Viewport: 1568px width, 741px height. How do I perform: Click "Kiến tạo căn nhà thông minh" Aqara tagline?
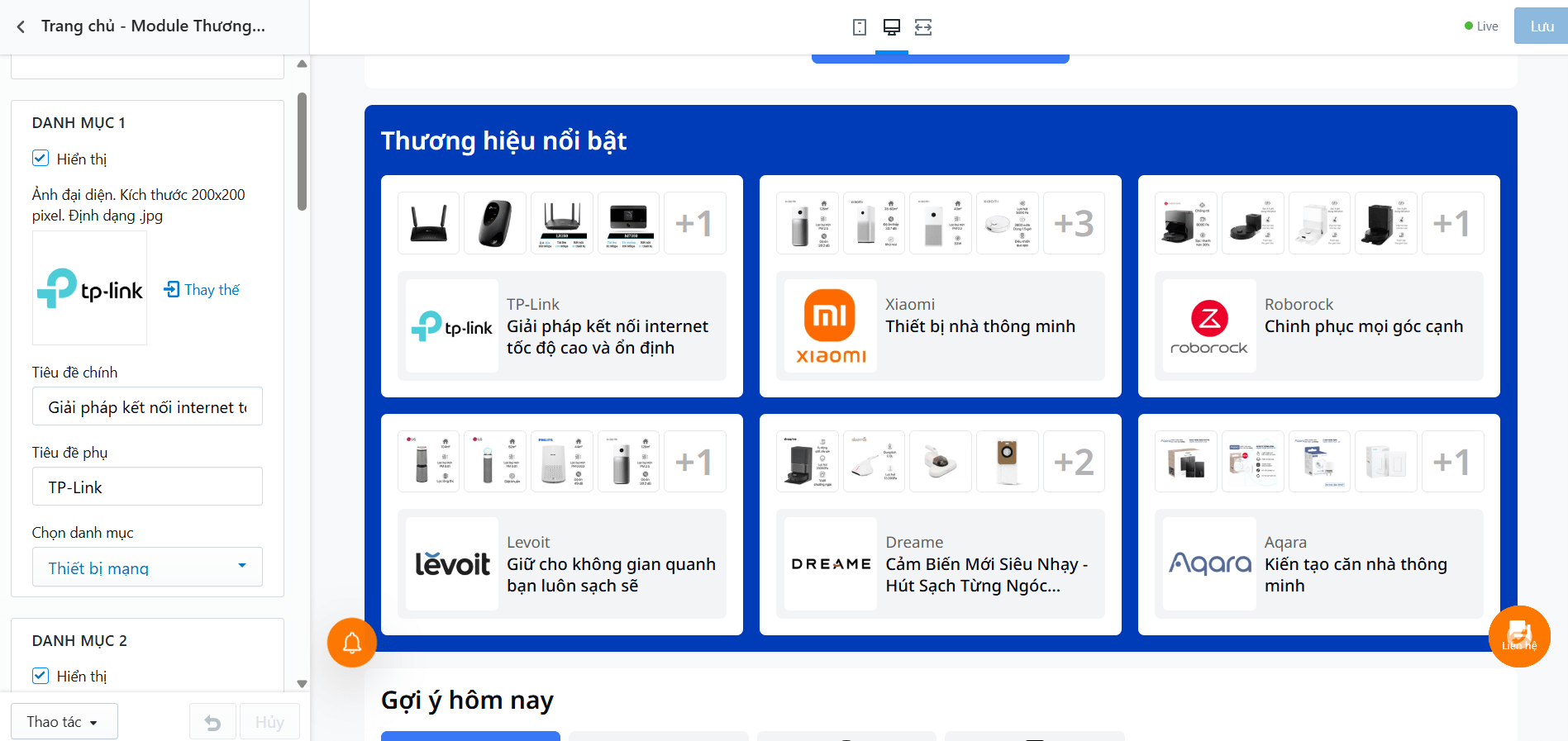[1356, 575]
